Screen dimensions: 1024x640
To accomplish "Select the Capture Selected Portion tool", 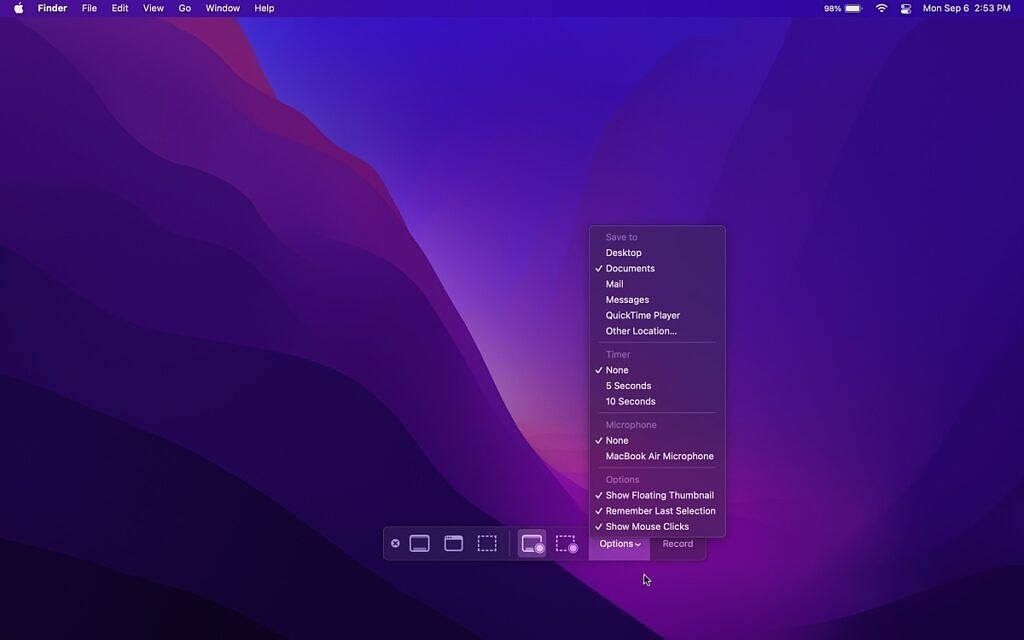I will pos(487,543).
